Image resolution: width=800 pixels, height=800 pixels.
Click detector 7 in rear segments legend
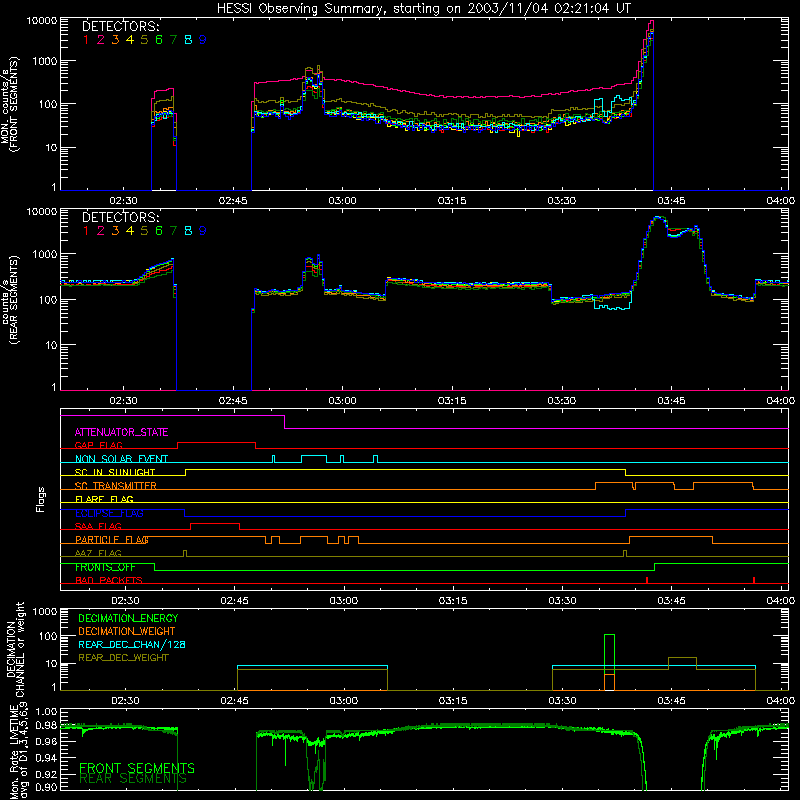[x=173, y=231]
